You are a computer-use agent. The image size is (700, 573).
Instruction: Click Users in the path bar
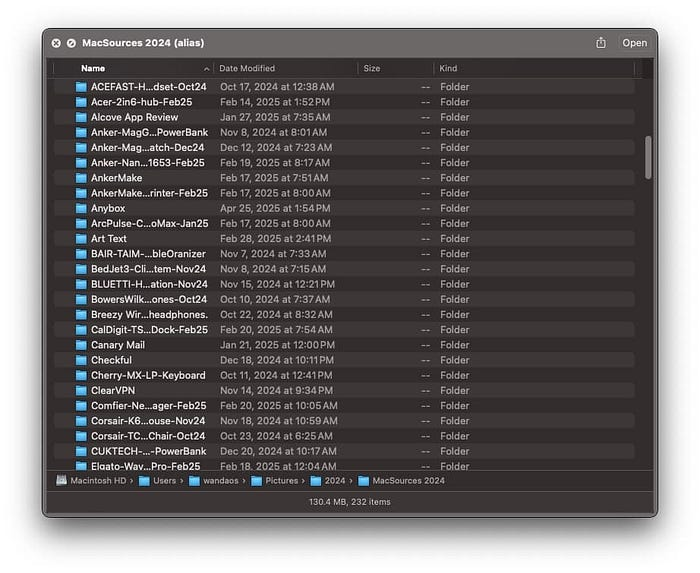pyautogui.click(x=158, y=481)
